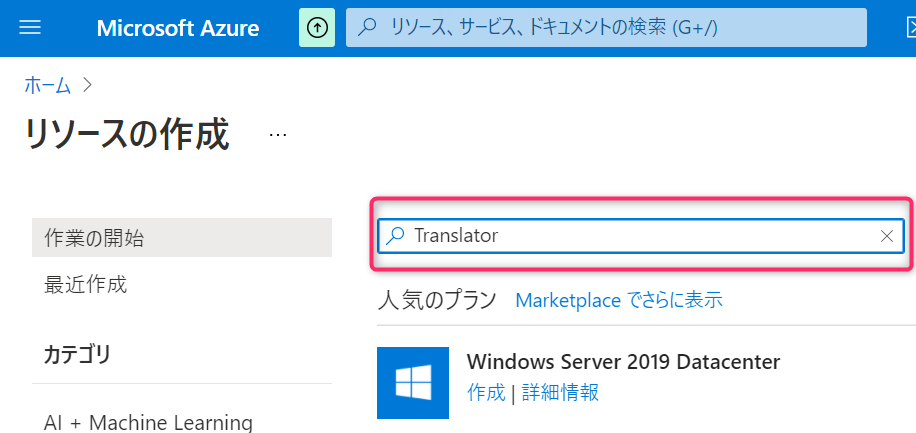Select 作業の開始 in the left menu
916x433 pixels.
tap(182, 238)
